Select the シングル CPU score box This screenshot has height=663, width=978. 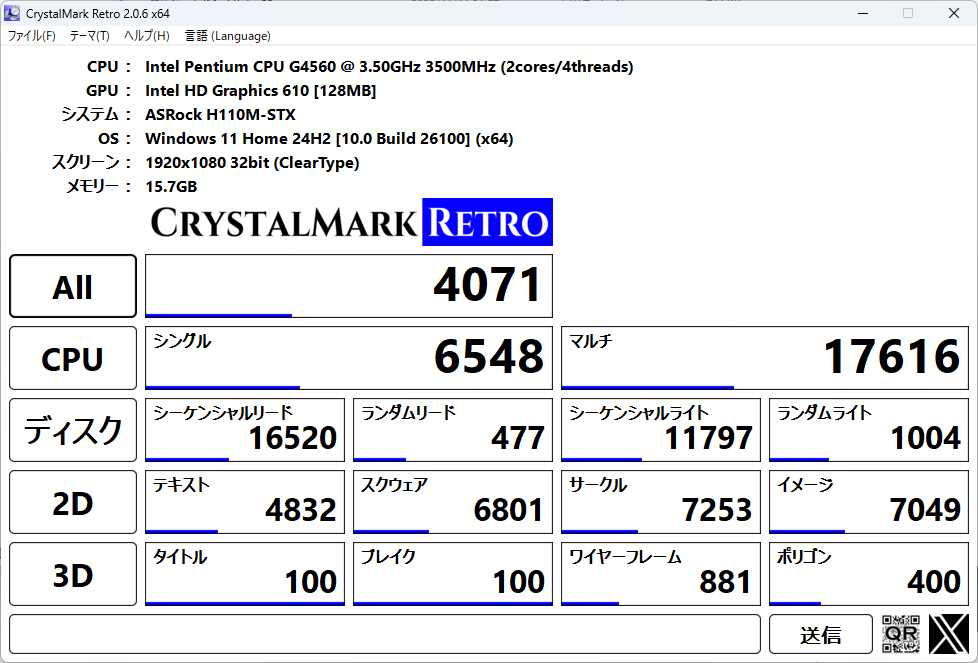(x=348, y=358)
